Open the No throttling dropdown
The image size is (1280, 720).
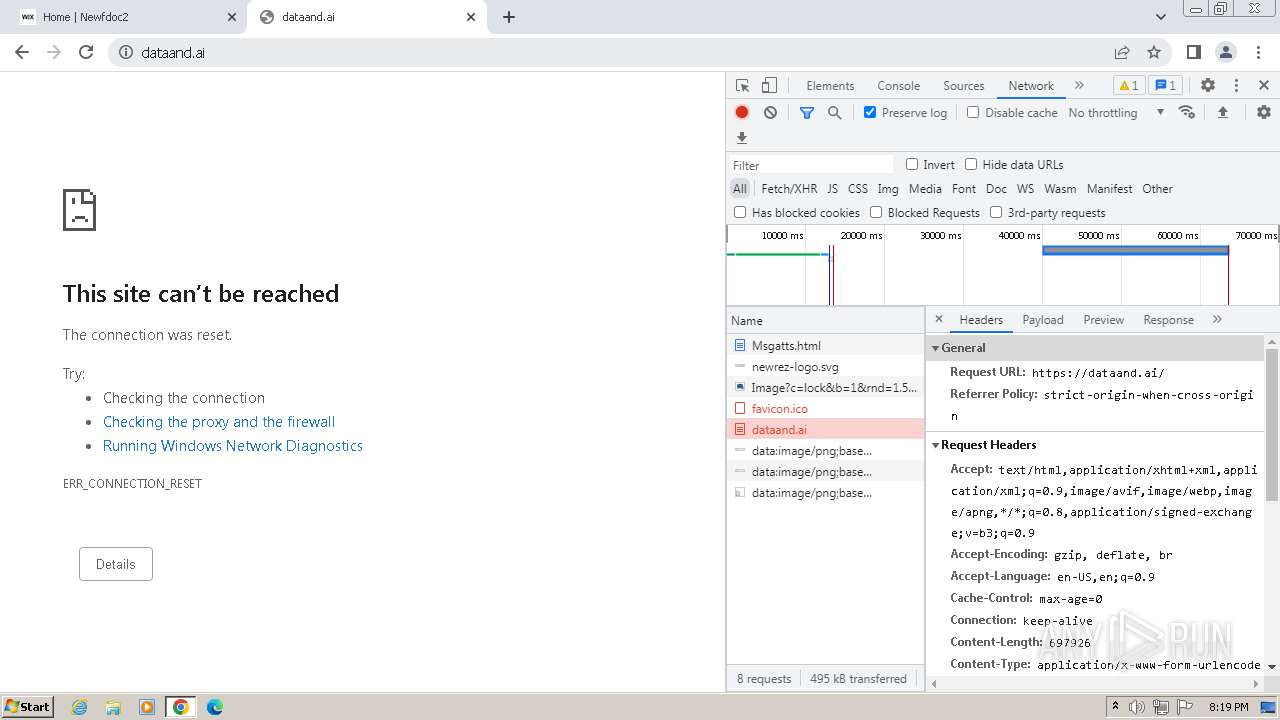pyautogui.click(x=1116, y=112)
